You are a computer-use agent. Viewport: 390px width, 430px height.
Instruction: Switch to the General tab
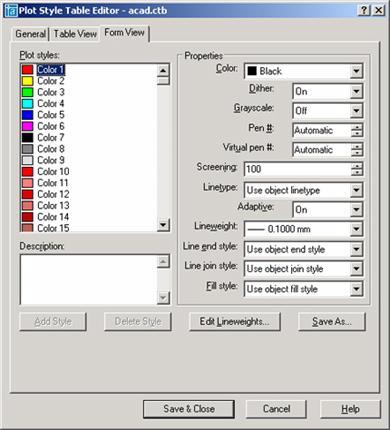tap(30, 34)
